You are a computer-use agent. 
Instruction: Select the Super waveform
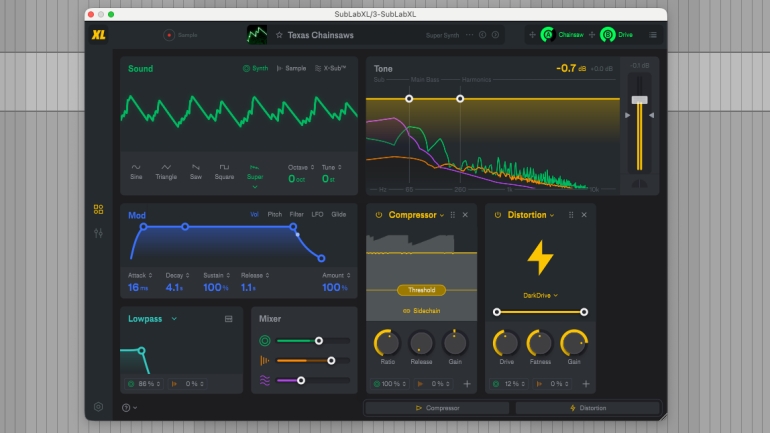point(255,172)
